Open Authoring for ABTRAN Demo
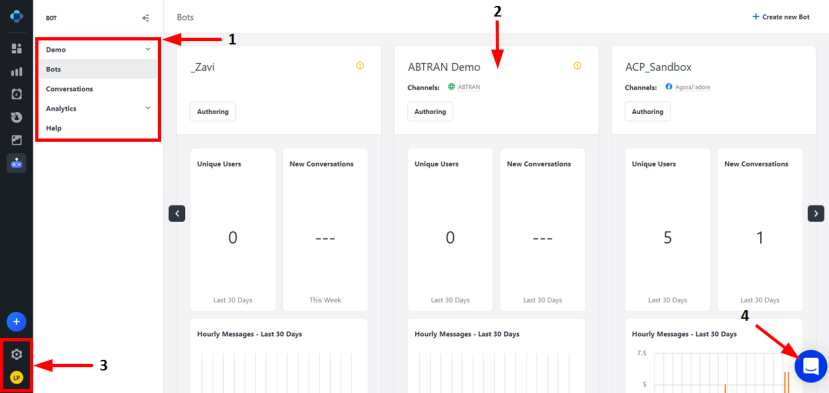 click(430, 112)
